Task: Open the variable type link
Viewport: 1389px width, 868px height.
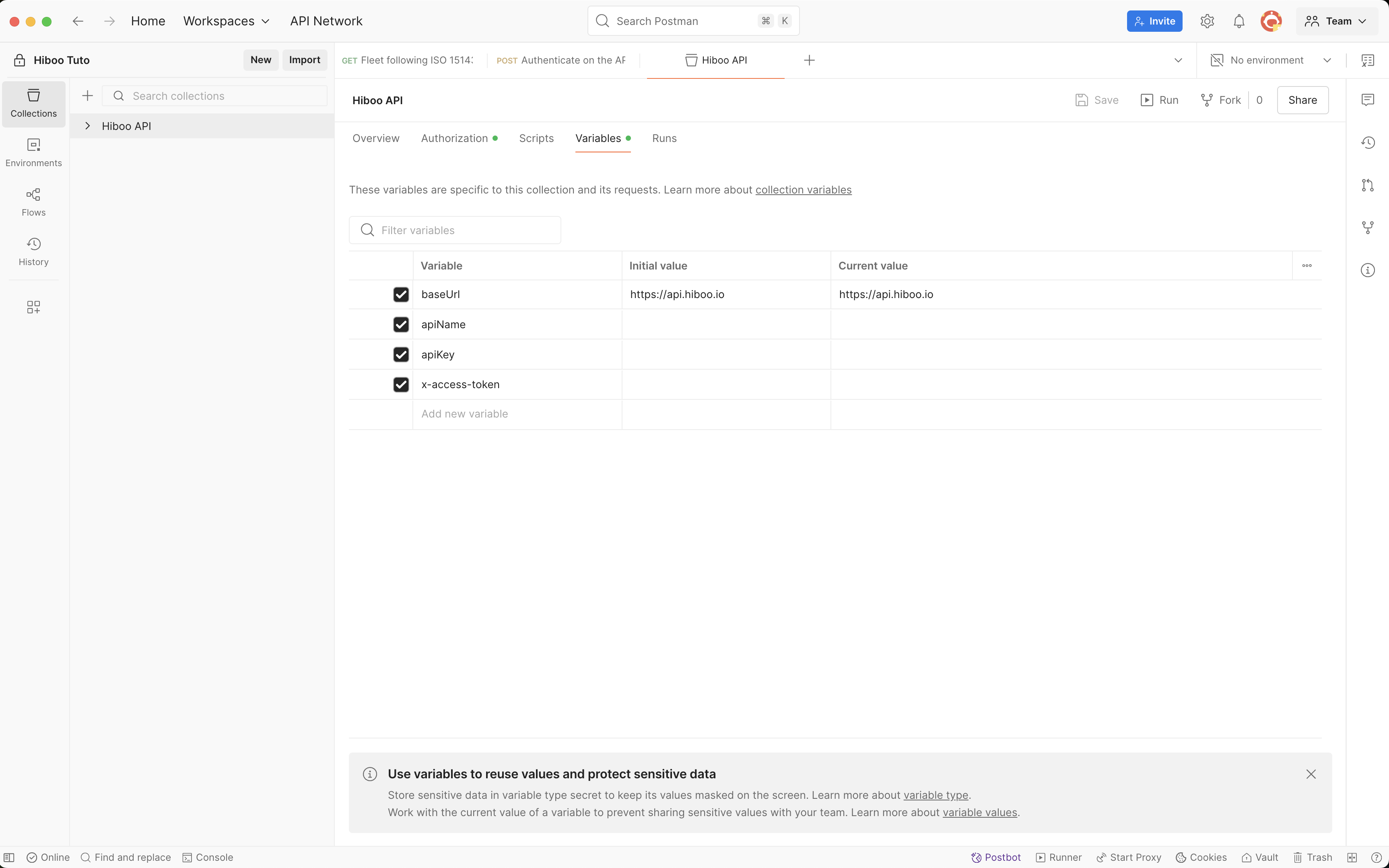Action: (x=936, y=795)
